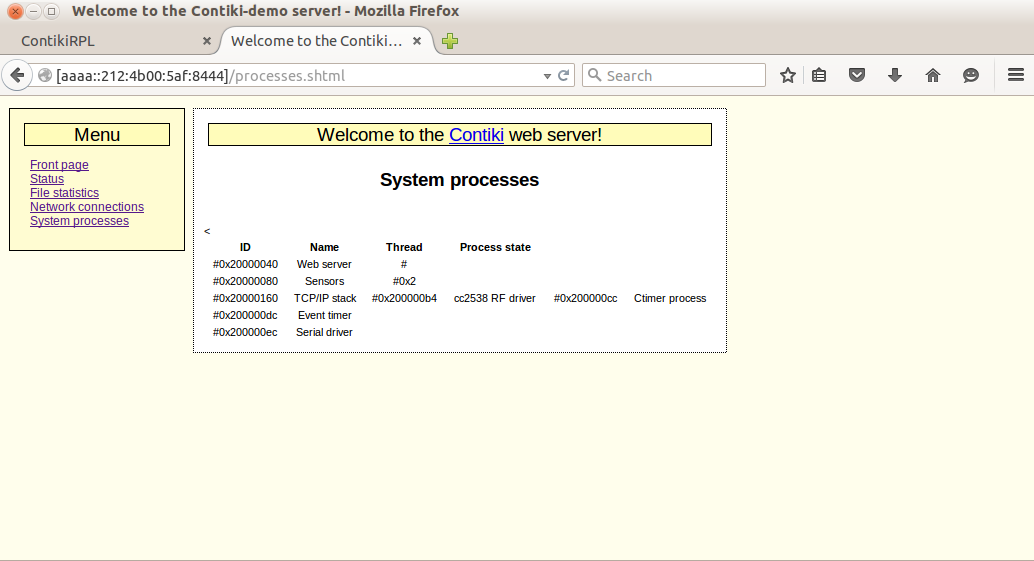
Task: Go to the Home page icon
Action: click(x=933, y=76)
